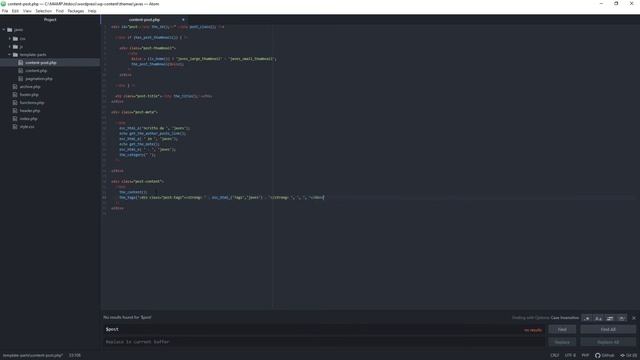Viewport: 640px width, 360px height.
Task: Change the PHP grammar selector
Action: coord(585,356)
